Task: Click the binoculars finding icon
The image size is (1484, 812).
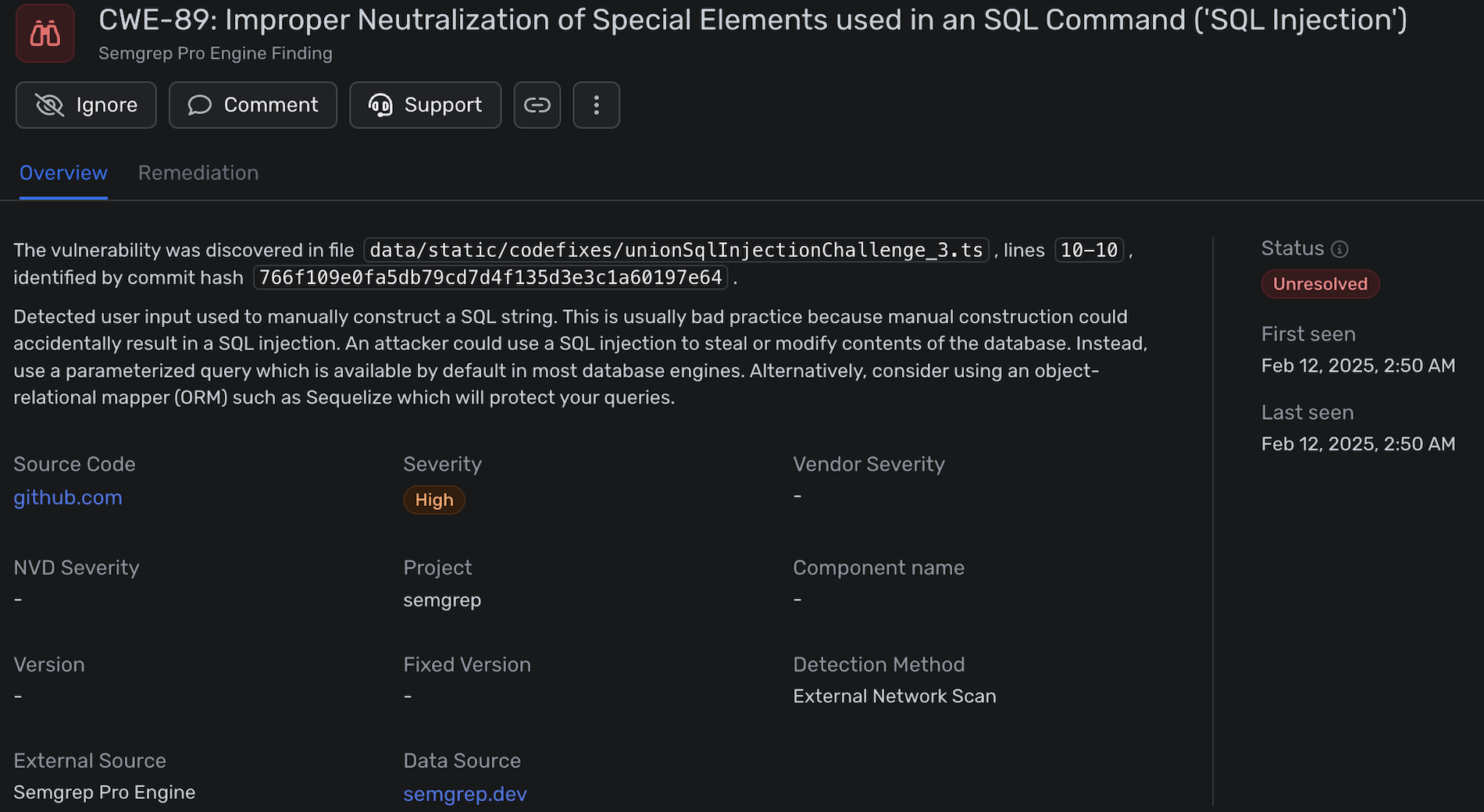Action: click(45, 34)
